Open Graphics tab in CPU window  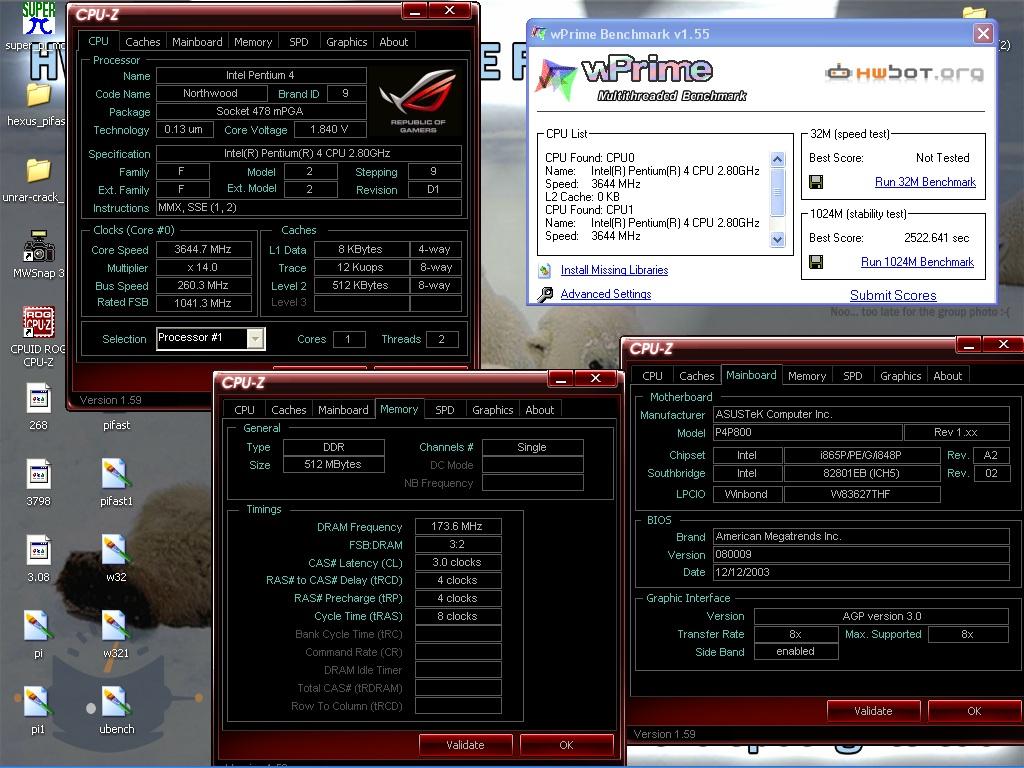pos(346,42)
